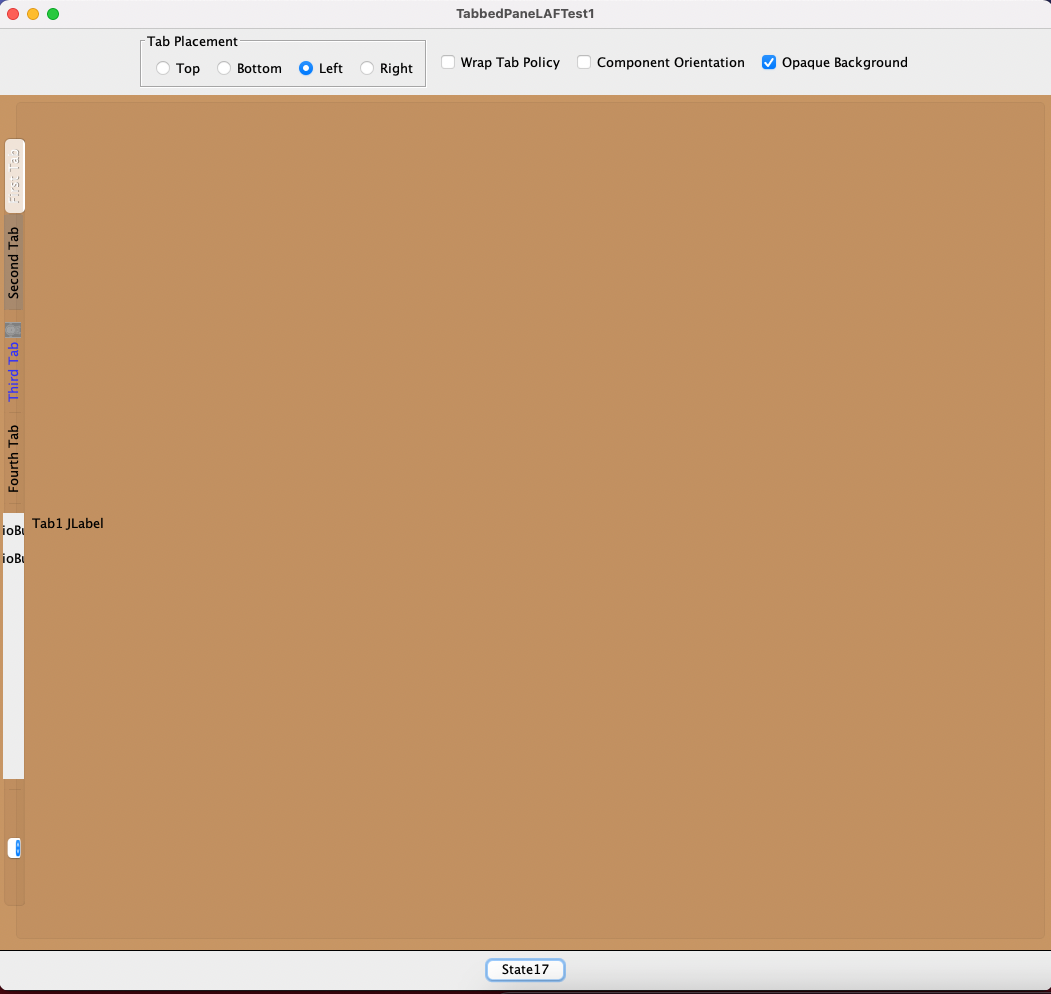
Task: Select the Top tab placement radio button
Action: [163, 69]
